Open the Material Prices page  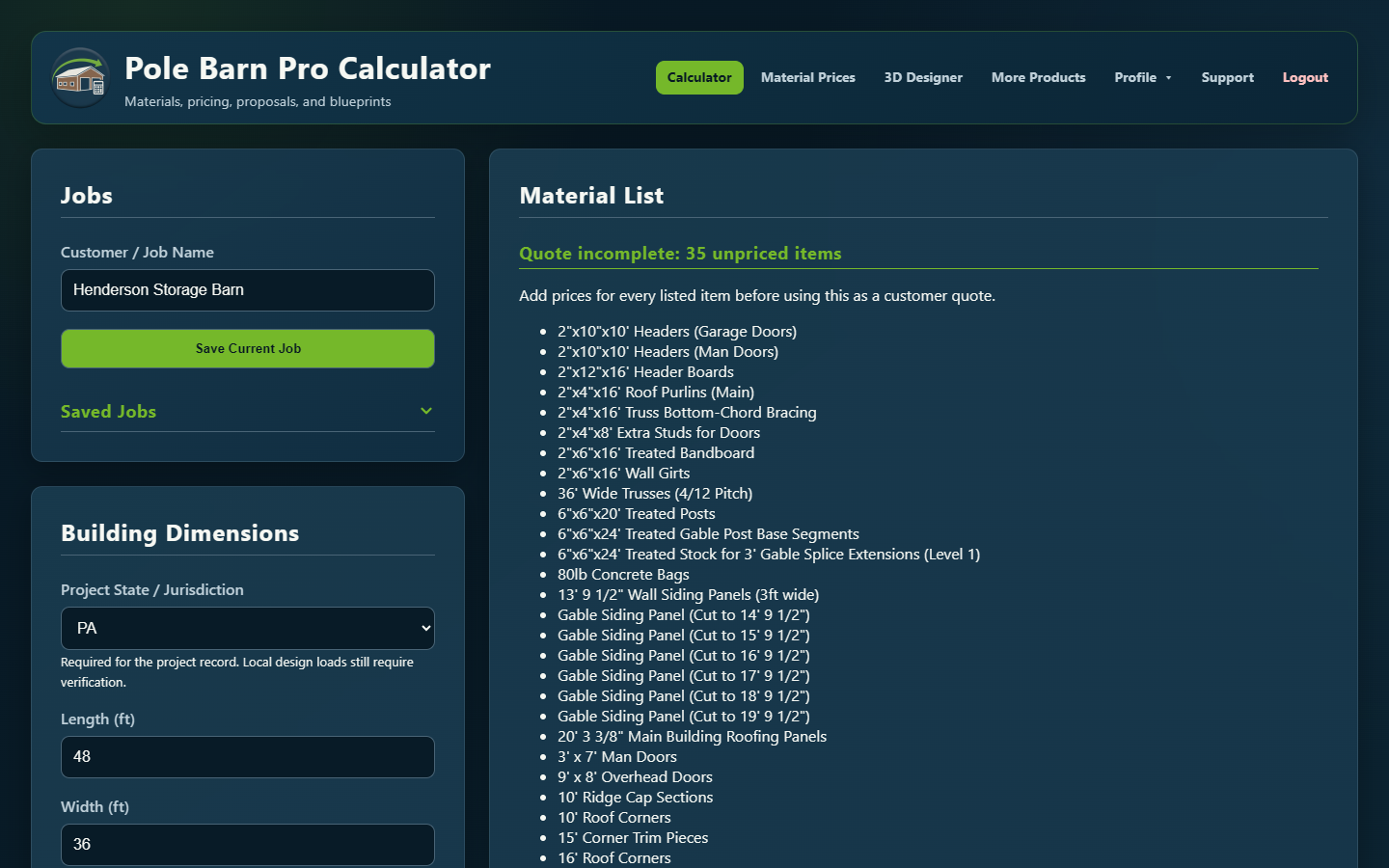pyautogui.click(x=808, y=77)
